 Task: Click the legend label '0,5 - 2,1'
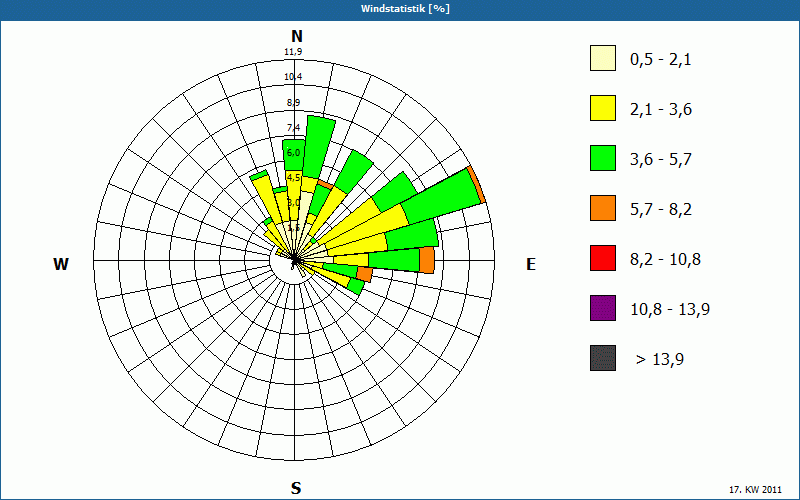pyautogui.click(x=660, y=60)
